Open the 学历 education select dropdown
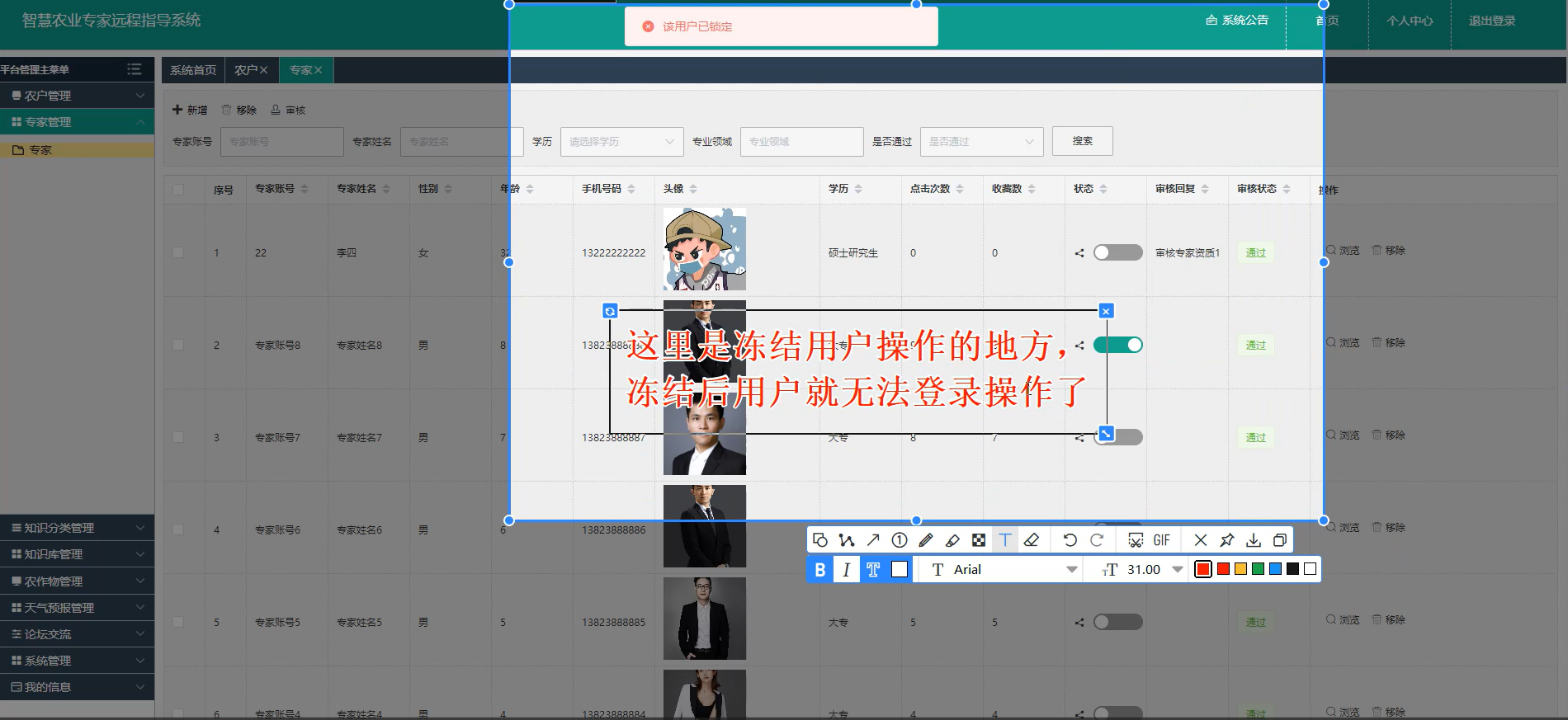This screenshot has height=720, width=1568. [621, 142]
